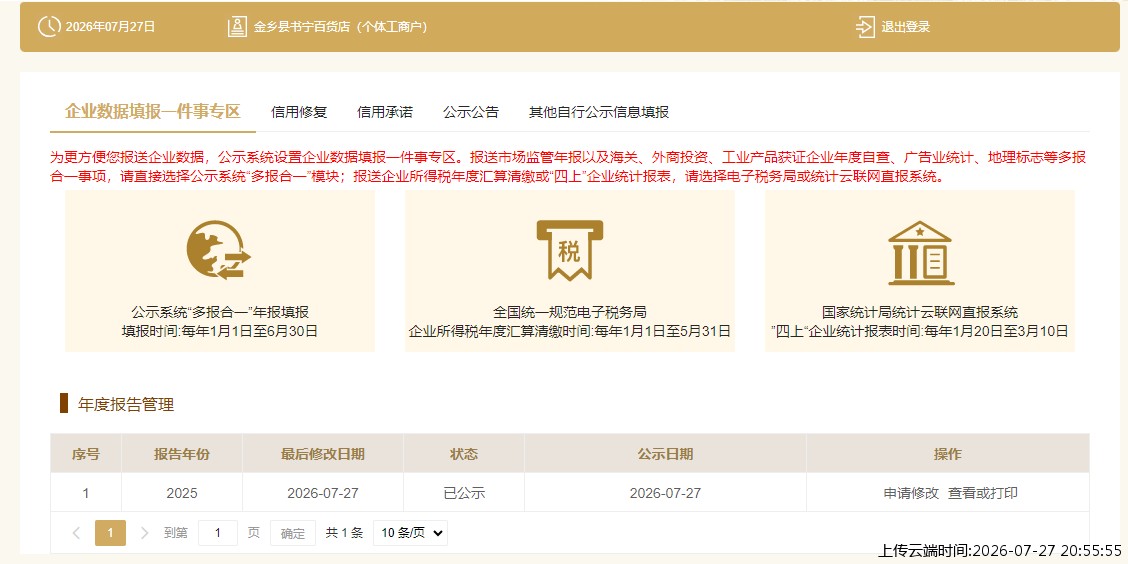Go to next page arrow in pagination
The height and width of the screenshot is (564, 1128).
click(145, 533)
